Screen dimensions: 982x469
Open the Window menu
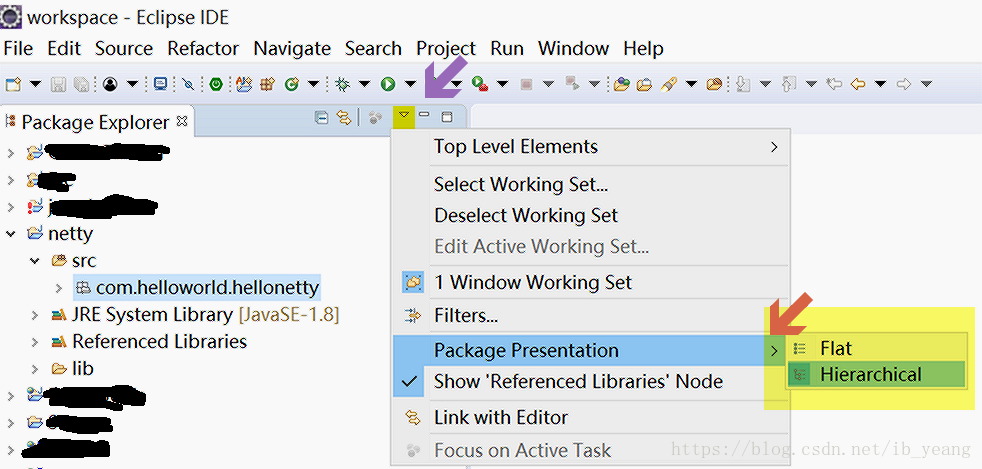coord(574,48)
